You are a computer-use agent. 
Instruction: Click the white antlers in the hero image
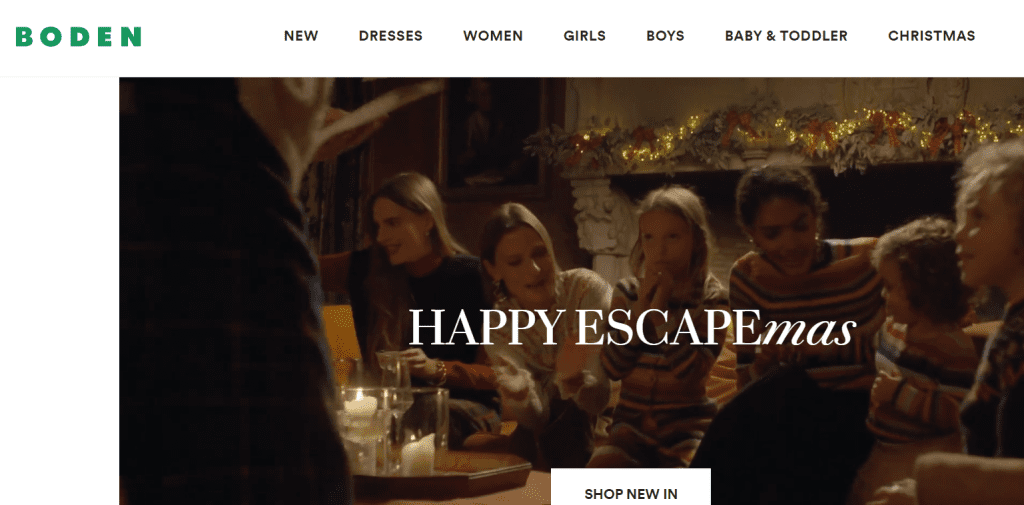[x=327, y=124]
